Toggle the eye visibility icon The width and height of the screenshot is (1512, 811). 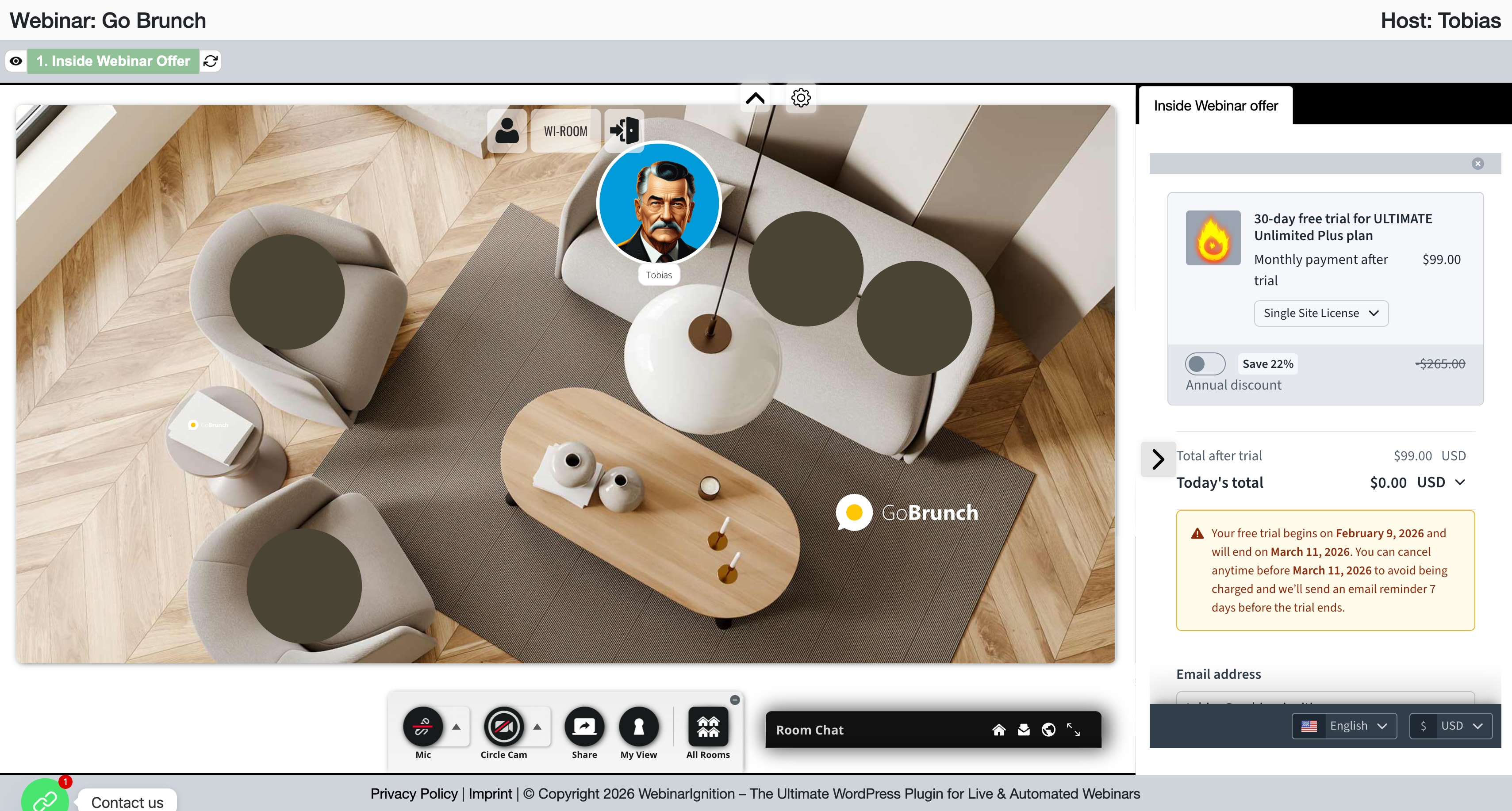coord(16,61)
